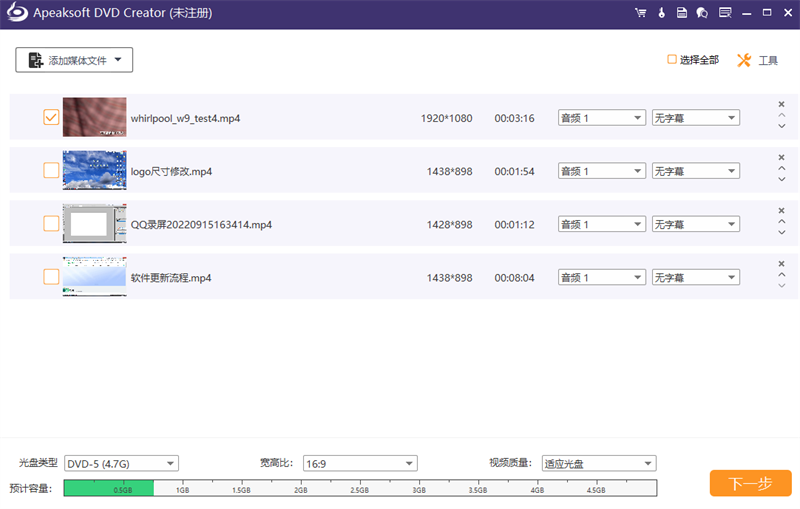Open 音频 1 dropdown for whirlpool_w9_test4.mp4
The width and height of the screenshot is (800, 509).
click(x=602, y=118)
